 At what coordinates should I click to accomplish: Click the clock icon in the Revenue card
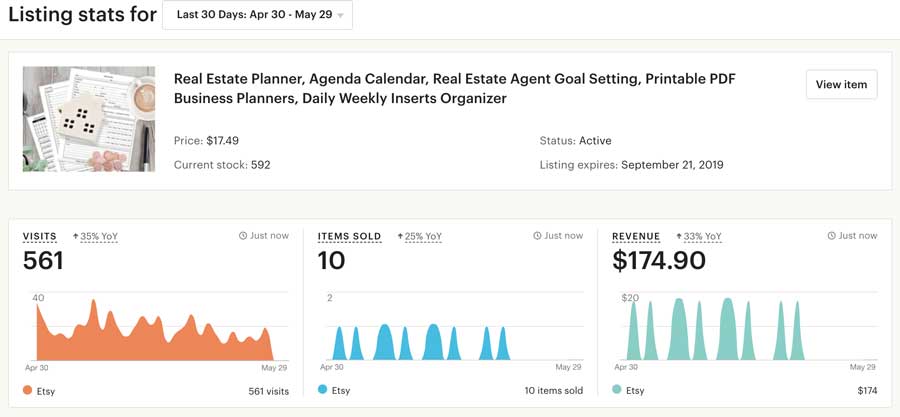tap(832, 236)
